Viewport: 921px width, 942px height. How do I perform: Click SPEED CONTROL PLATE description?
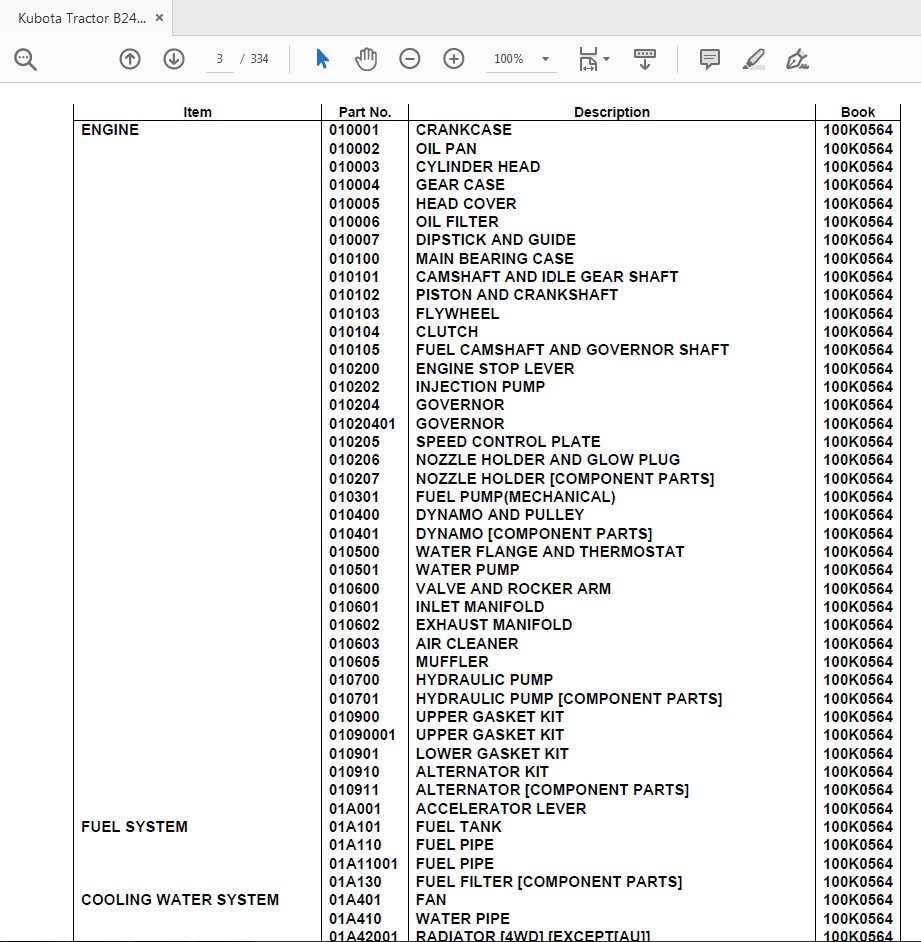(508, 442)
